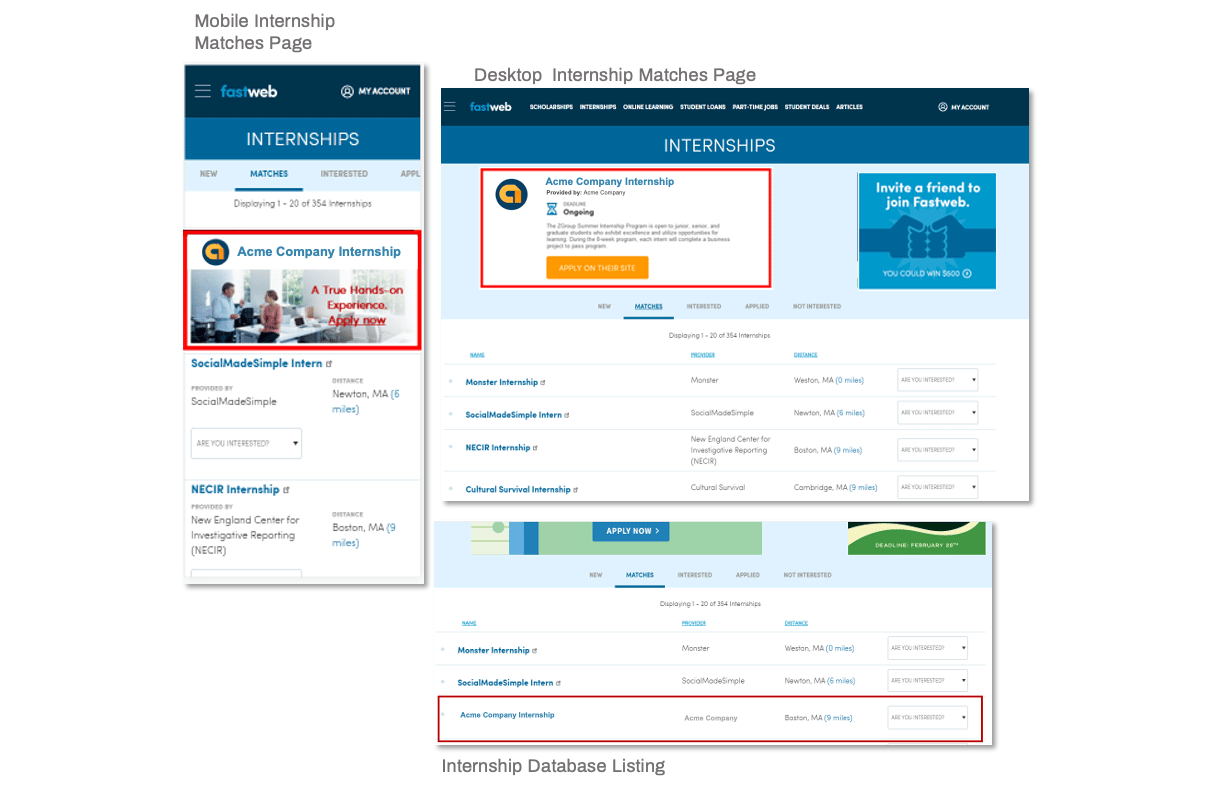Click the Acme logo in the desktop ad

click(x=512, y=194)
